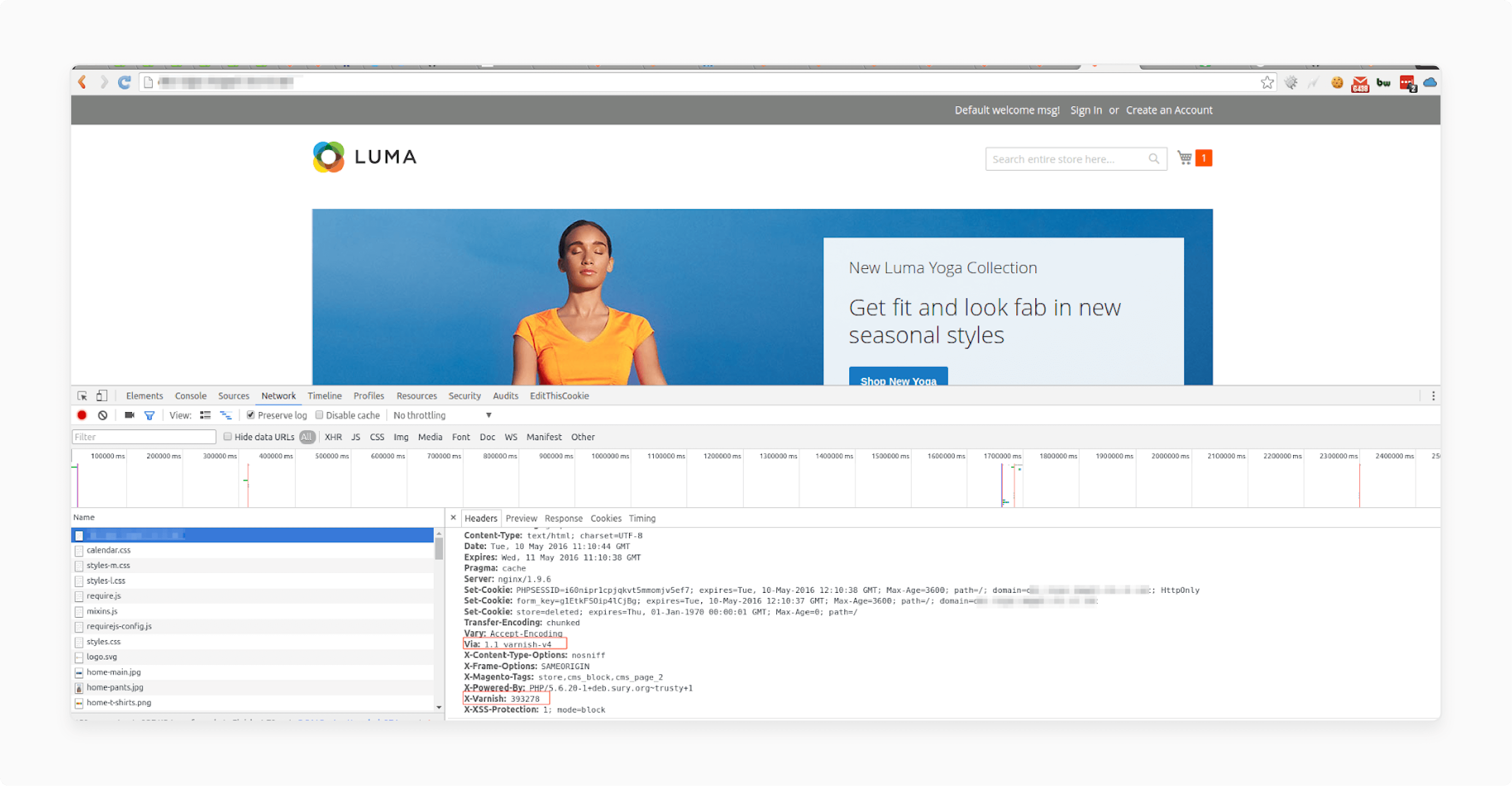Check Hide data URLs

[x=228, y=437]
